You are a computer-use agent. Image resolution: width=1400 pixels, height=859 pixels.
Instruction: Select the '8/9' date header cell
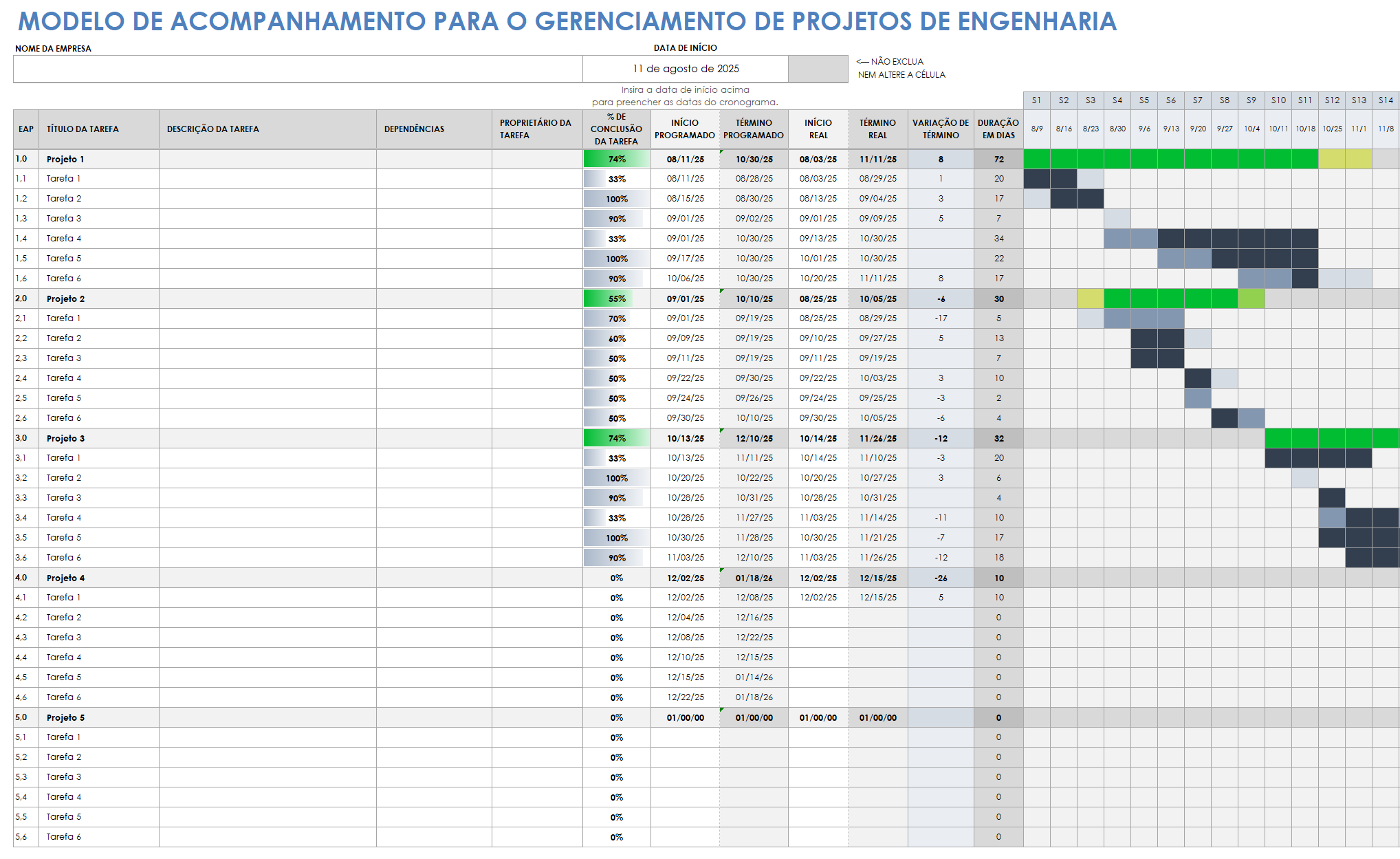[x=1037, y=129]
